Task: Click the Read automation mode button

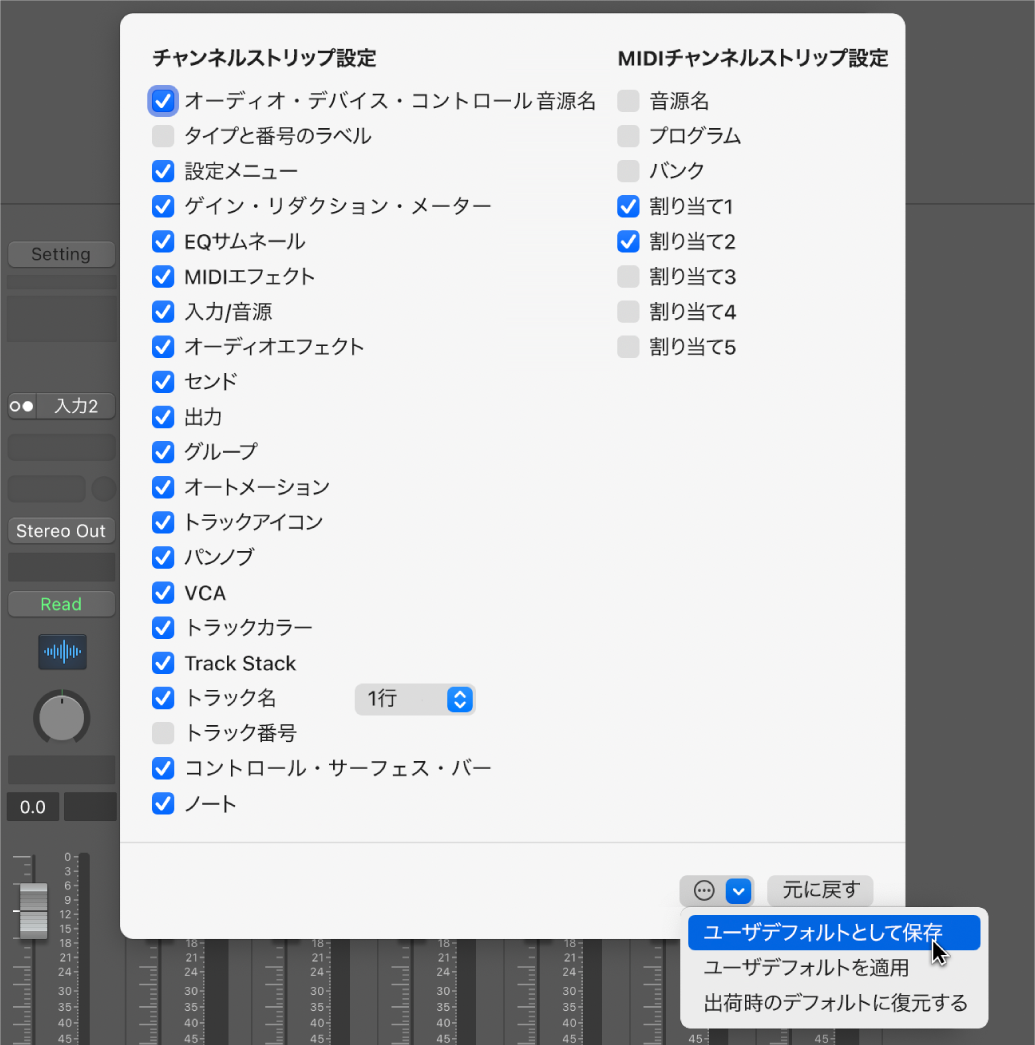Action: point(61,603)
